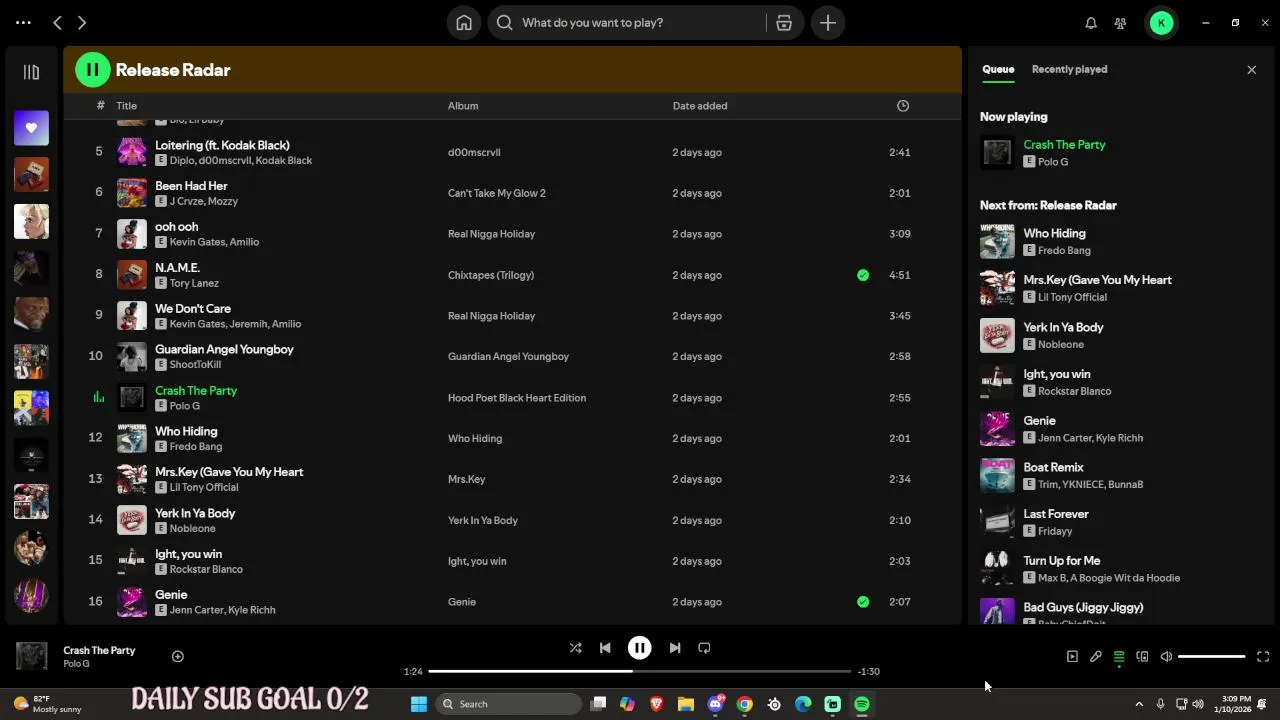Image resolution: width=1280 pixels, height=720 pixels.
Task: Open the Fredo Bang artist link in tracklist
Action: [x=196, y=447]
